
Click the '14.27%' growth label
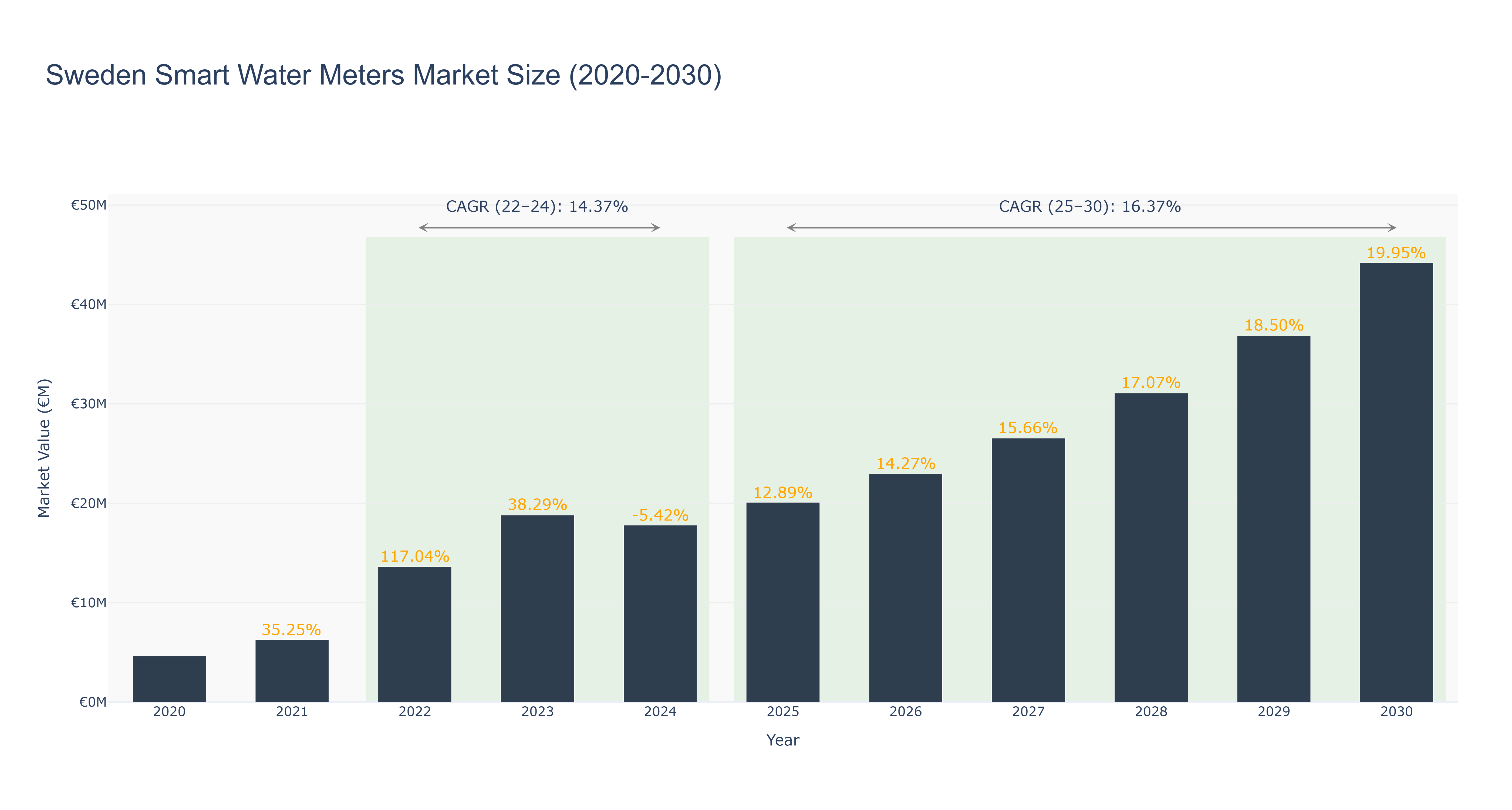point(905,464)
